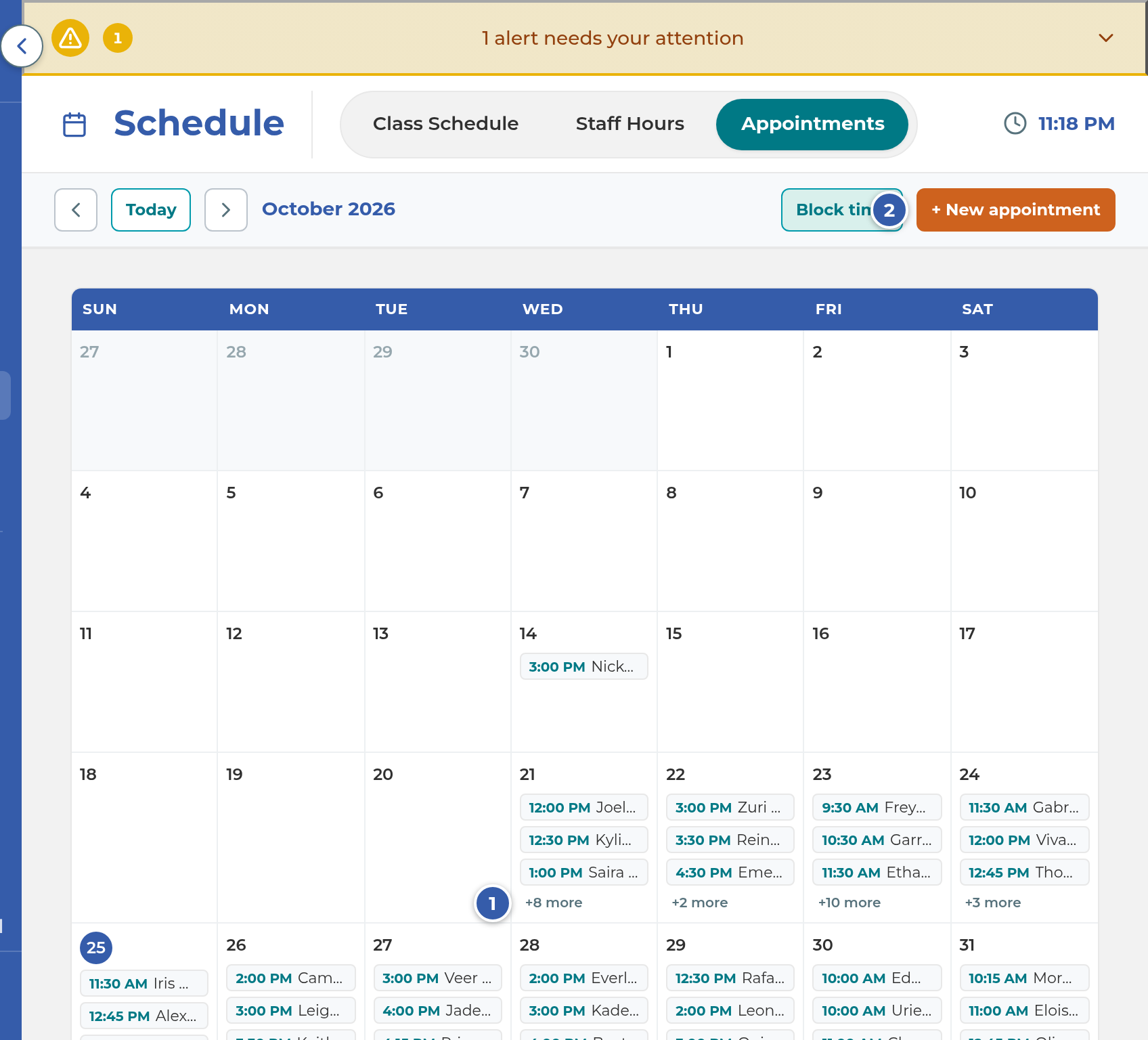The width and height of the screenshot is (1148, 1040).
Task: Click the WED column header
Action: click(543, 309)
